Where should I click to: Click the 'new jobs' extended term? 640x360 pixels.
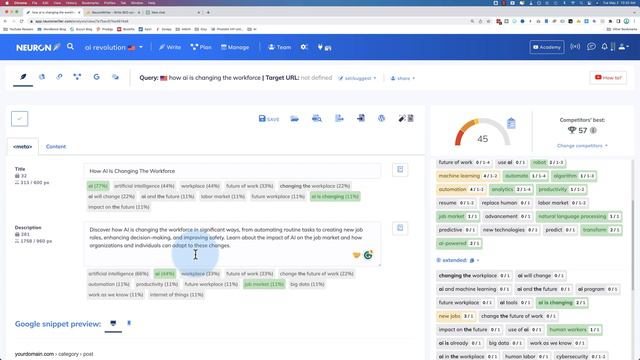(456, 316)
